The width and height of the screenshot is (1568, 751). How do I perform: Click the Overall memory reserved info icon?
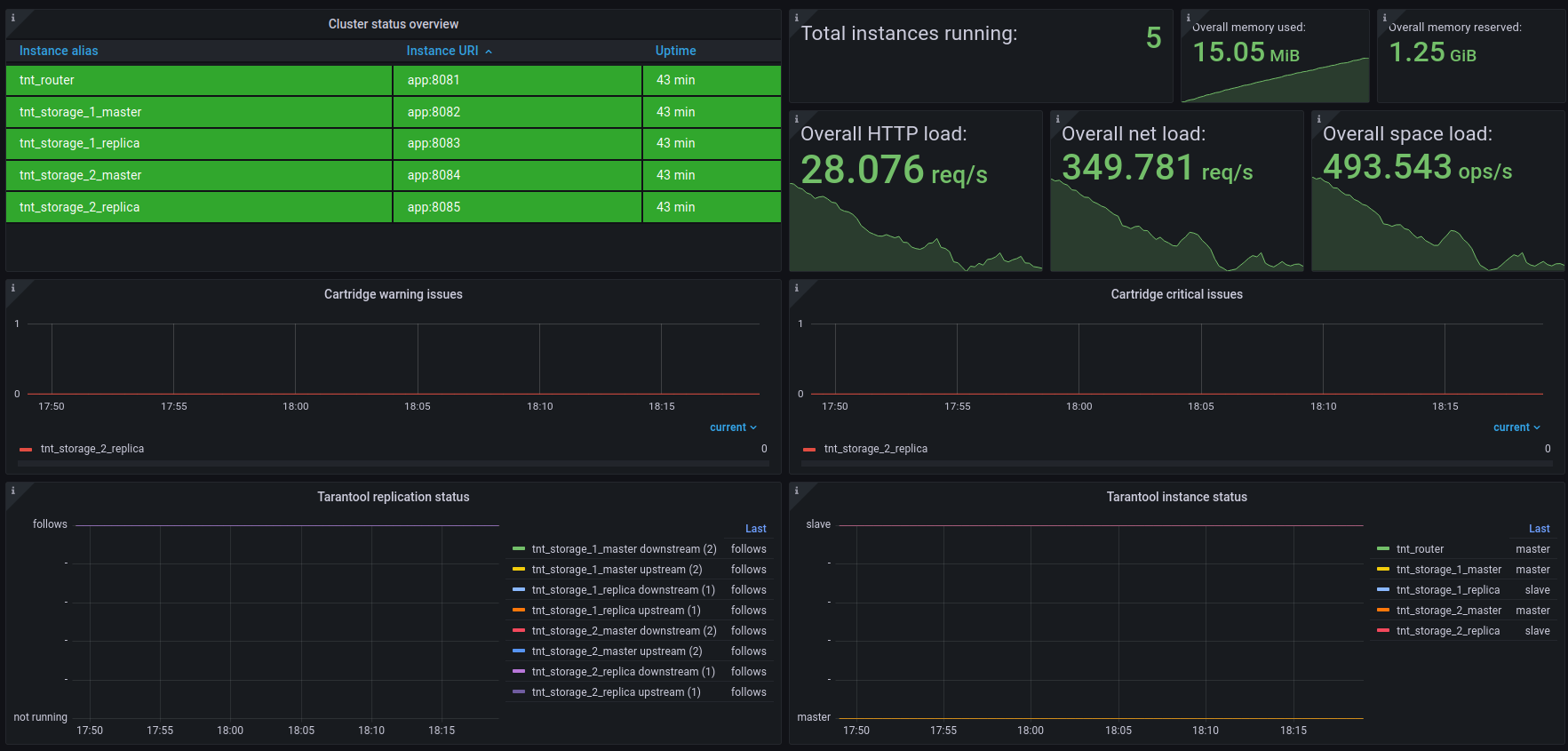tap(1384, 18)
